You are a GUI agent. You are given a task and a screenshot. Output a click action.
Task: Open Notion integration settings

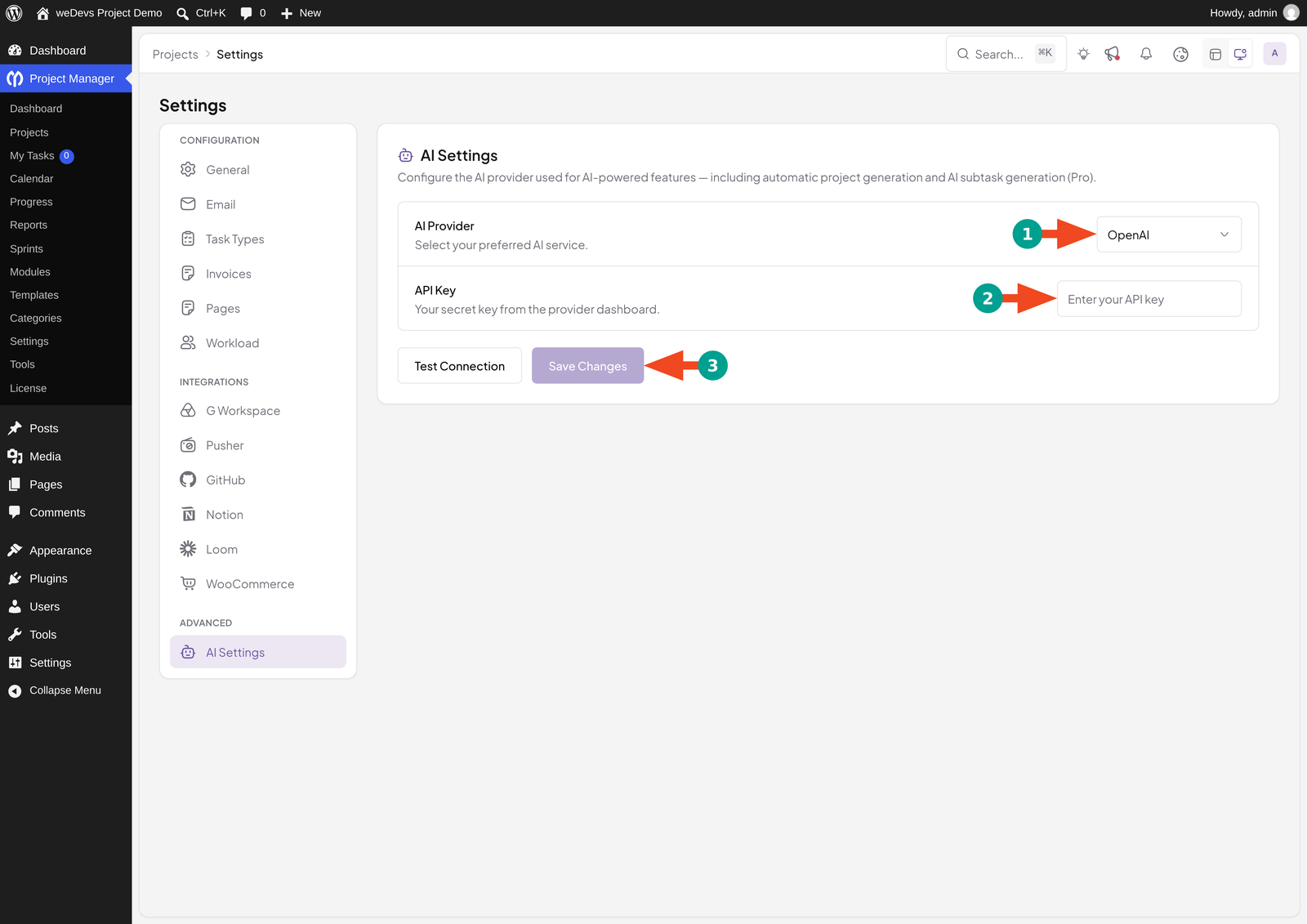click(x=257, y=515)
